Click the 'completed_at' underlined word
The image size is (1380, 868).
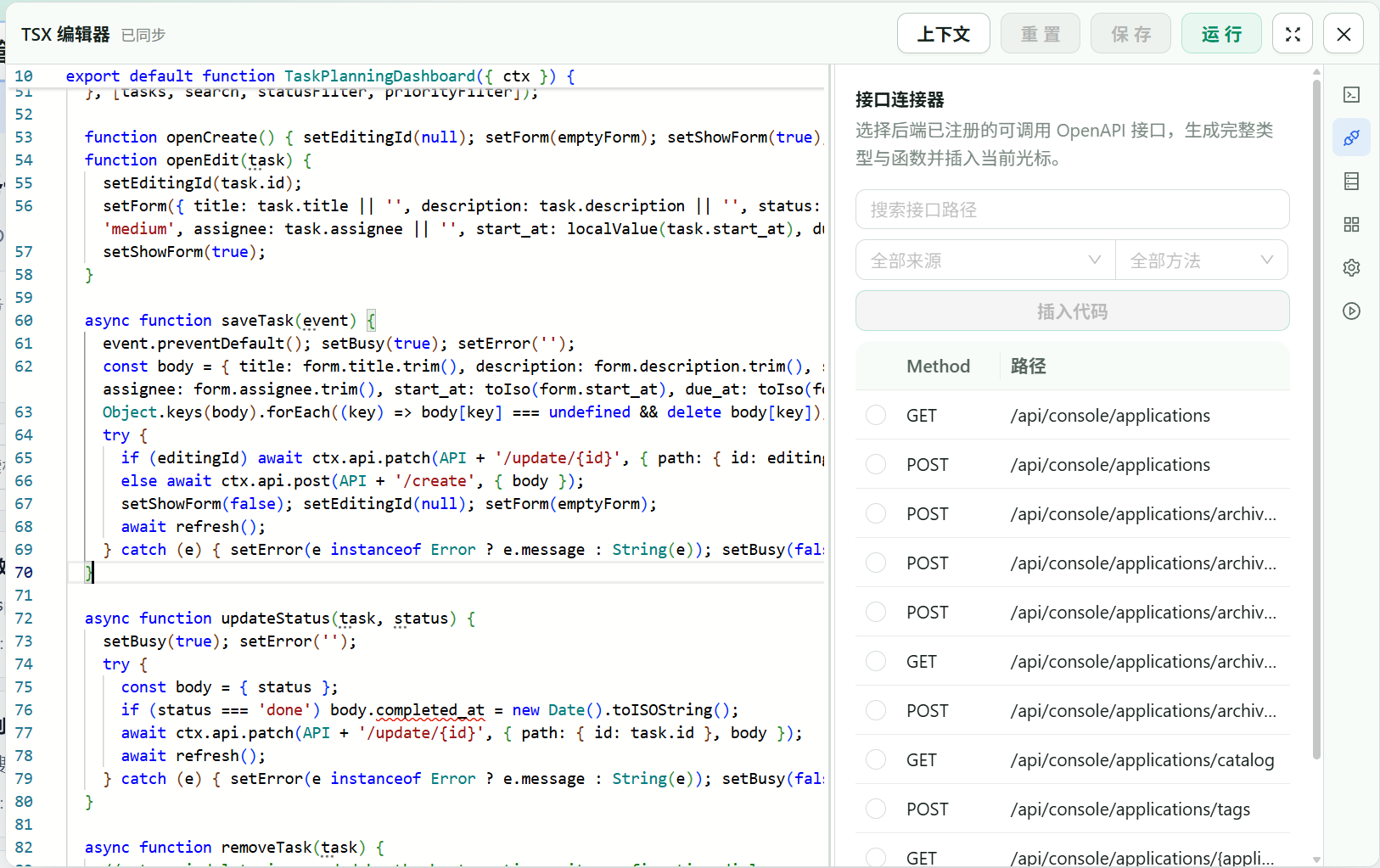coord(430,710)
